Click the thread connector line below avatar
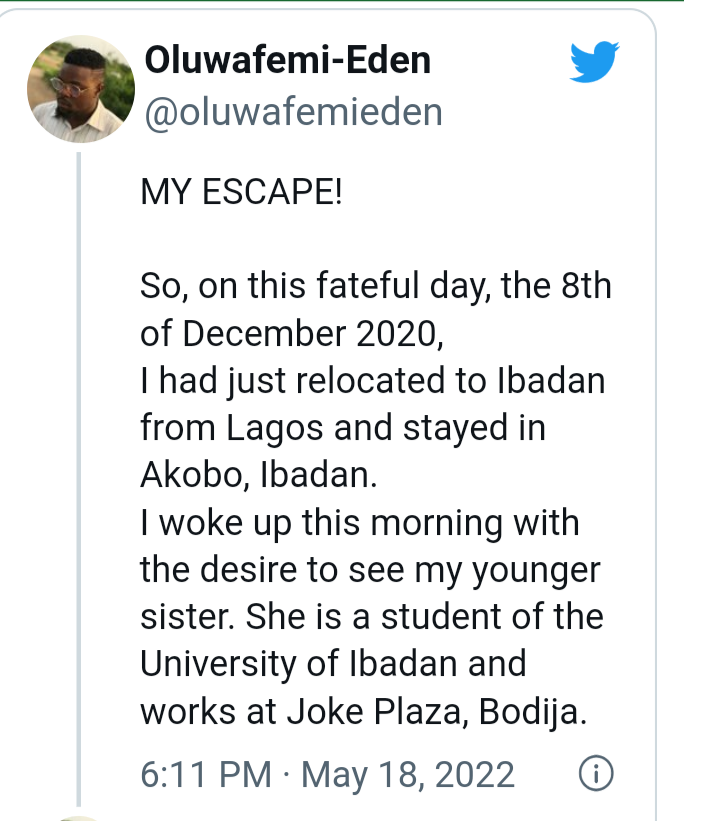 [x=79, y=479]
